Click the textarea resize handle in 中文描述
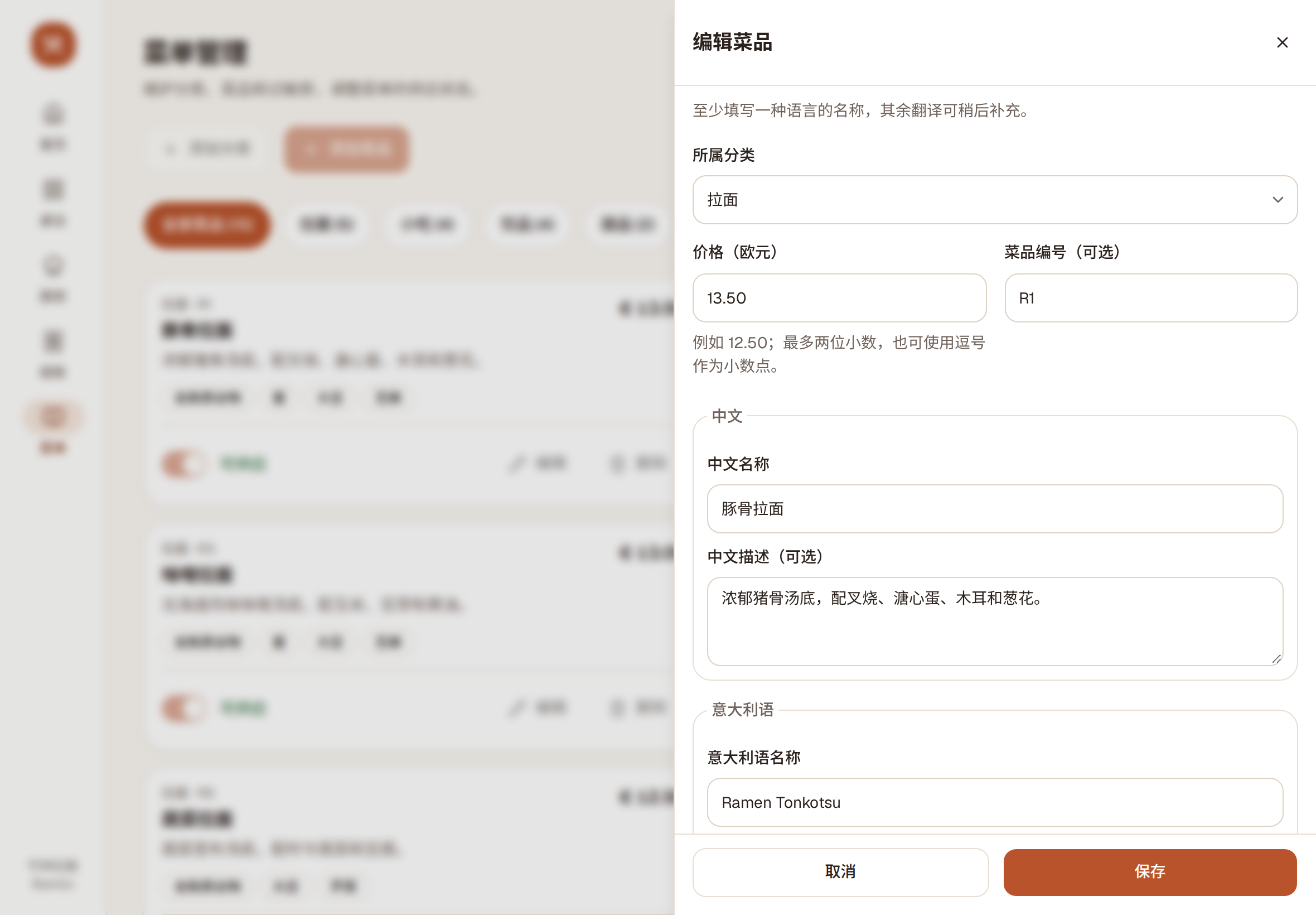Viewport: 1316px width, 915px height. tap(1276, 659)
